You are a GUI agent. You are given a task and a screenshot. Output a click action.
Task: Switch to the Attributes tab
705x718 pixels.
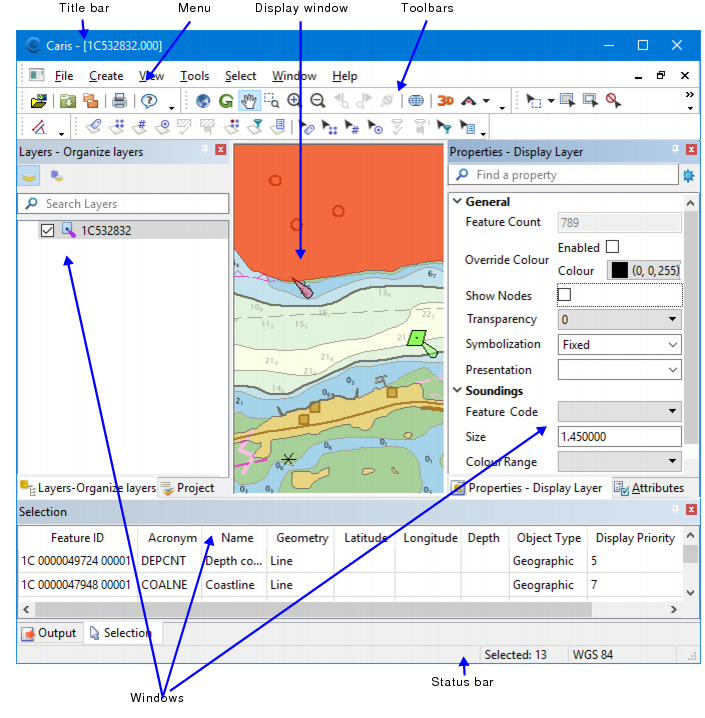649,488
